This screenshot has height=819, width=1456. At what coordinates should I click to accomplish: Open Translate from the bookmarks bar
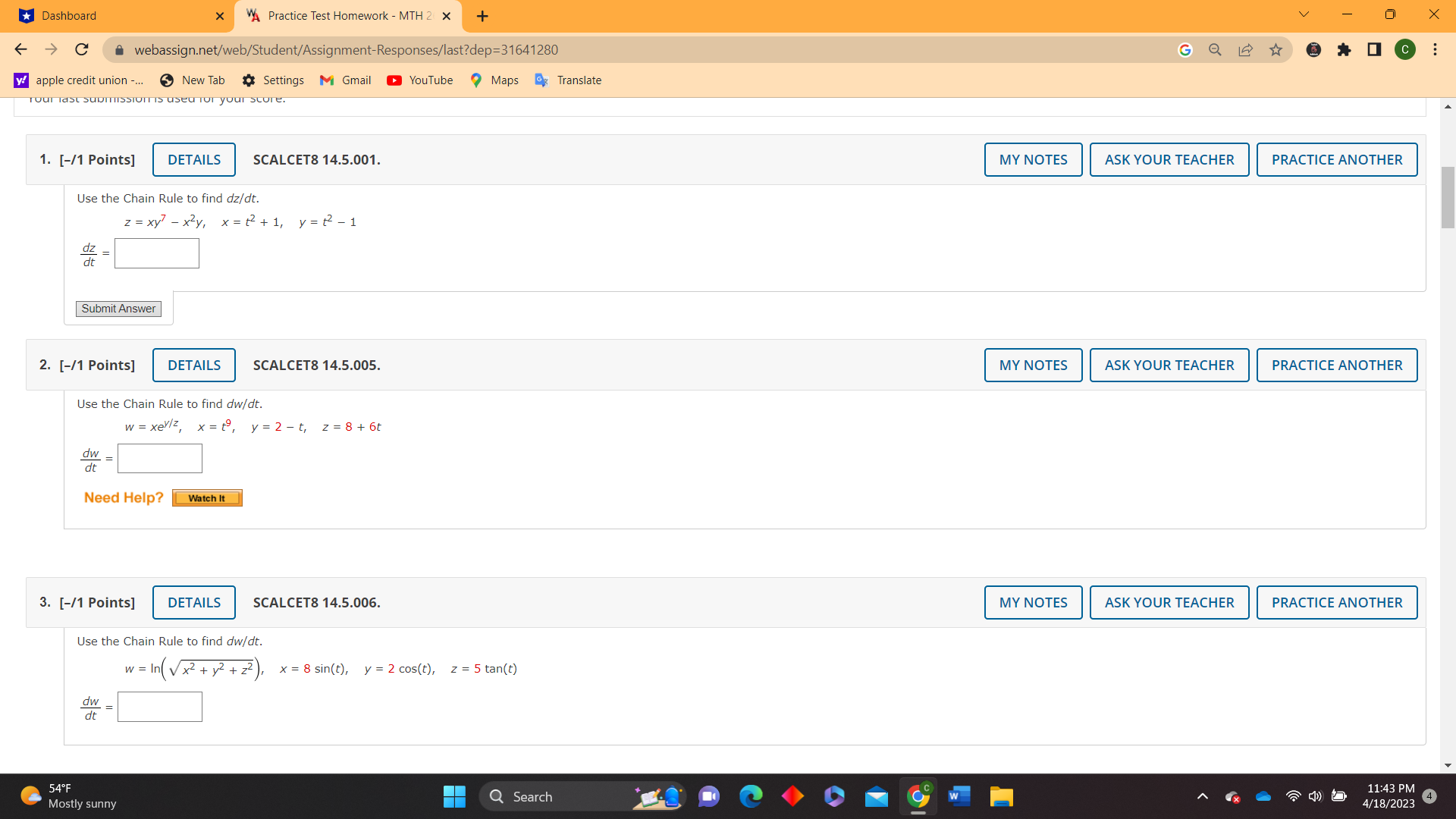click(568, 80)
